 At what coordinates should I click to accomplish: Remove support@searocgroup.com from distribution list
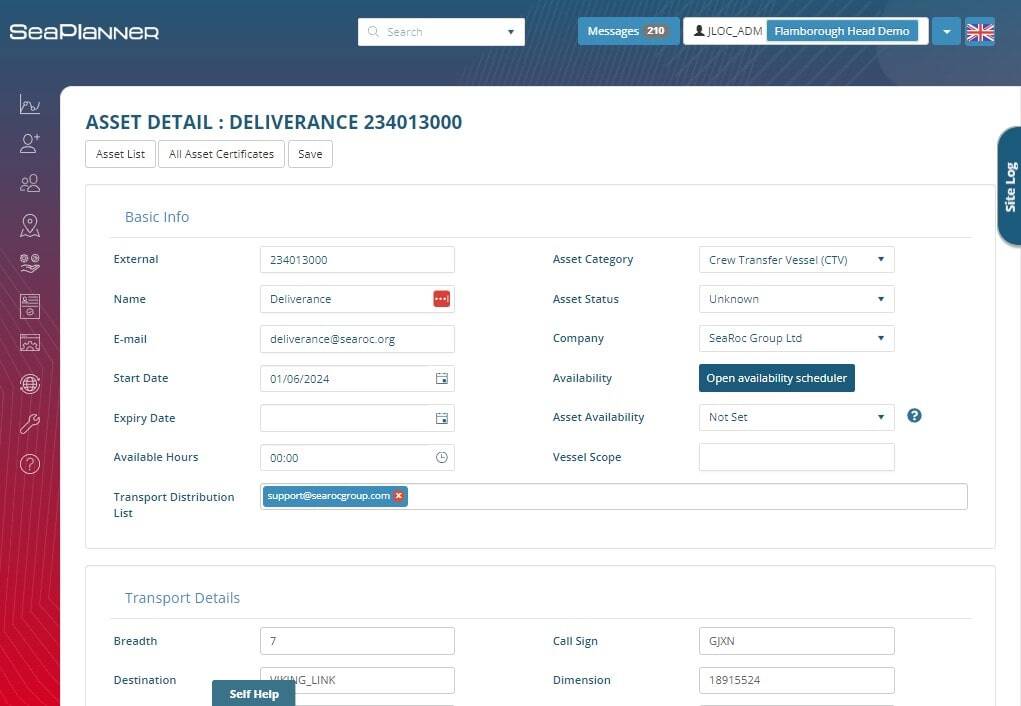399,496
